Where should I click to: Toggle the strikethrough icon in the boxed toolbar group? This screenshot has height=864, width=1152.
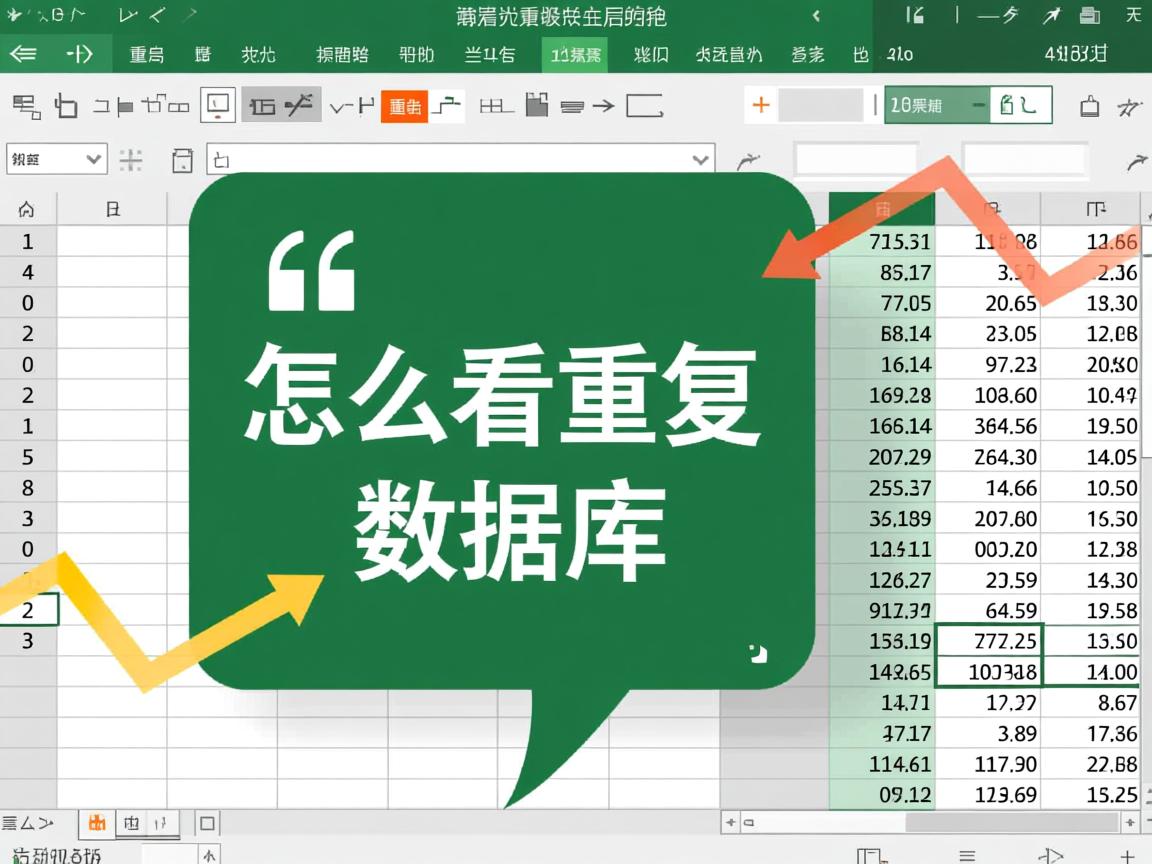coord(299,104)
